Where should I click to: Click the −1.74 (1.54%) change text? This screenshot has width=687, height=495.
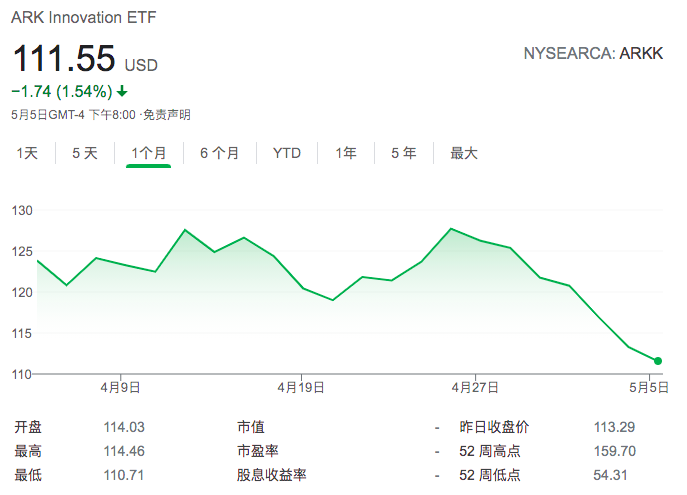[62, 92]
